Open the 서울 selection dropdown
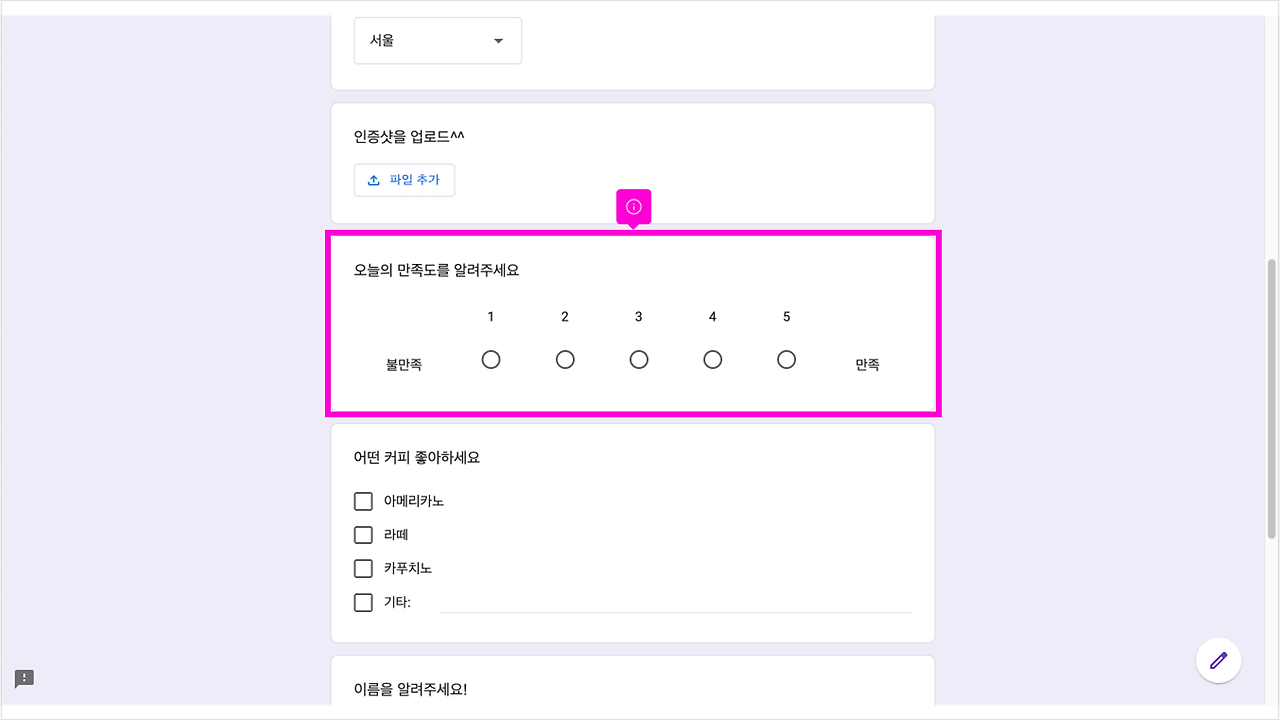The width and height of the screenshot is (1280, 720). pos(437,40)
